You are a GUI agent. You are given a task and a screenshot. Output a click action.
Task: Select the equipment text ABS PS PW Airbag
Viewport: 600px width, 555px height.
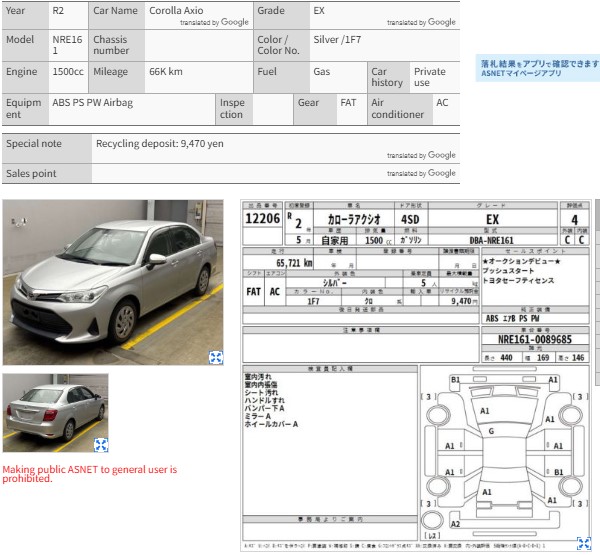click(93, 103)
